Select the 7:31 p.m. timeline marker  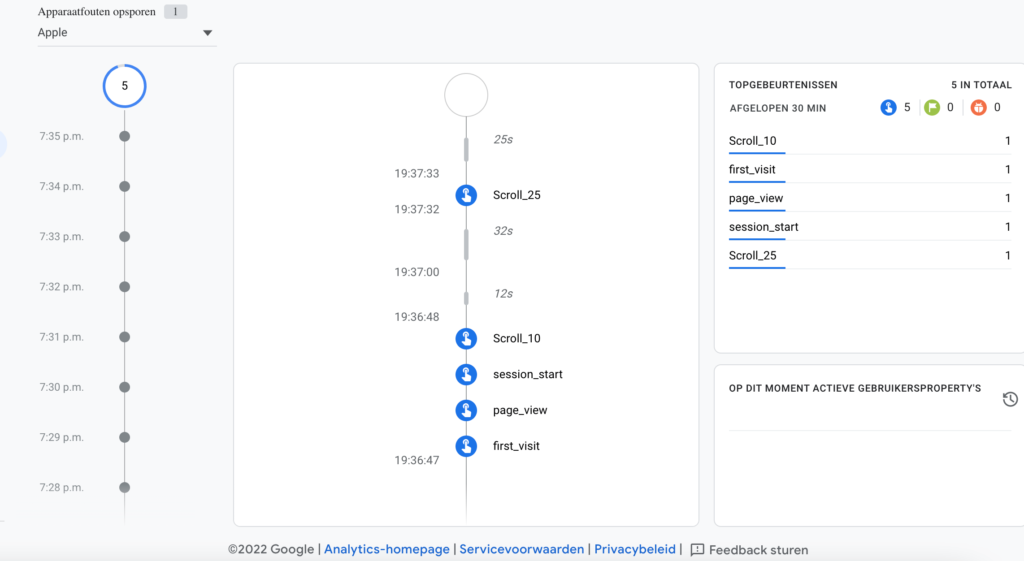(x=125, y=337)
